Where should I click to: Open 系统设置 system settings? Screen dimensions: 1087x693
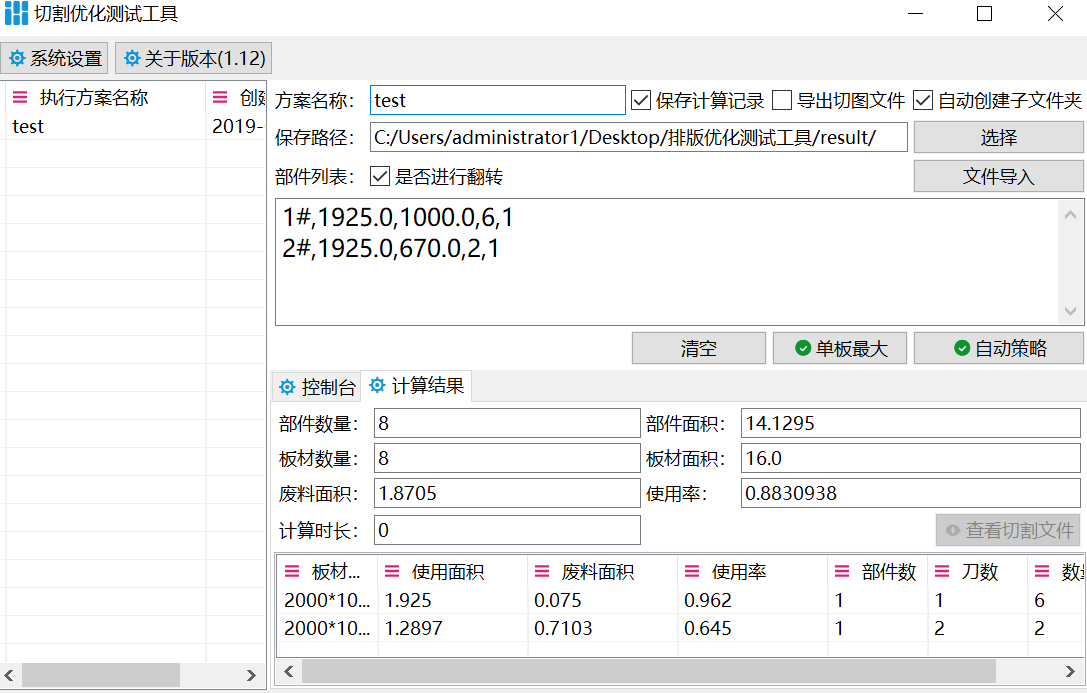[56, 59]
